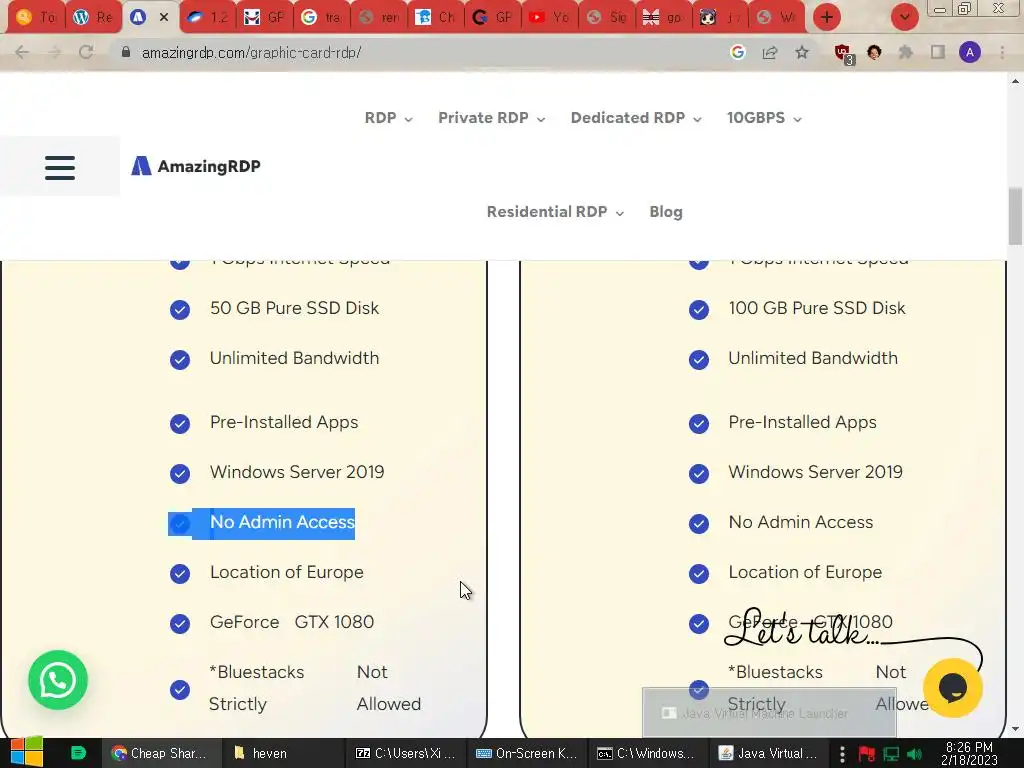Click the page vertical scrollbar thumb
Viewport: 1024px width, 768px height.
(1015, 216)
